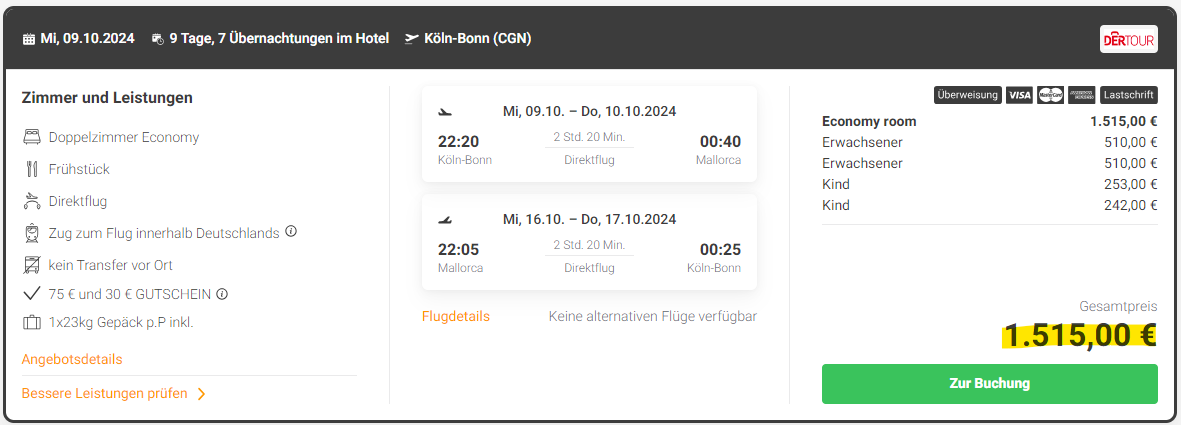Click the MasterCard payment icon
This screenshot has height=425, width=1181.
[x=1050, y=95]
